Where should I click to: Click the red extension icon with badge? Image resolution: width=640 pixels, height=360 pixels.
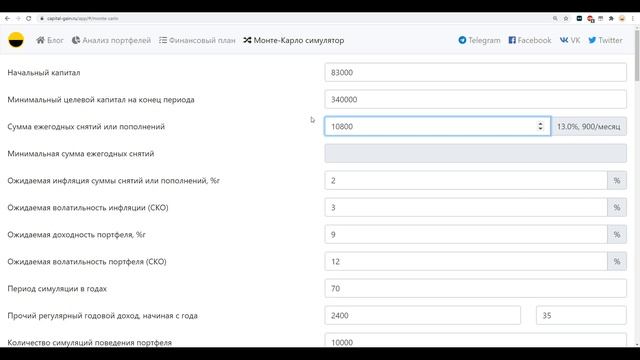click(x=590, y=19)
